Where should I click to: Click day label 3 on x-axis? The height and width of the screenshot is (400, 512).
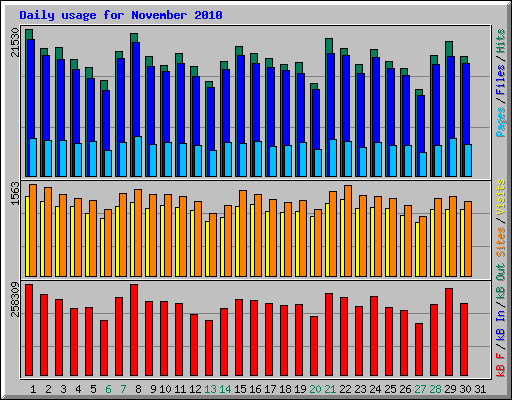point(63,389)
